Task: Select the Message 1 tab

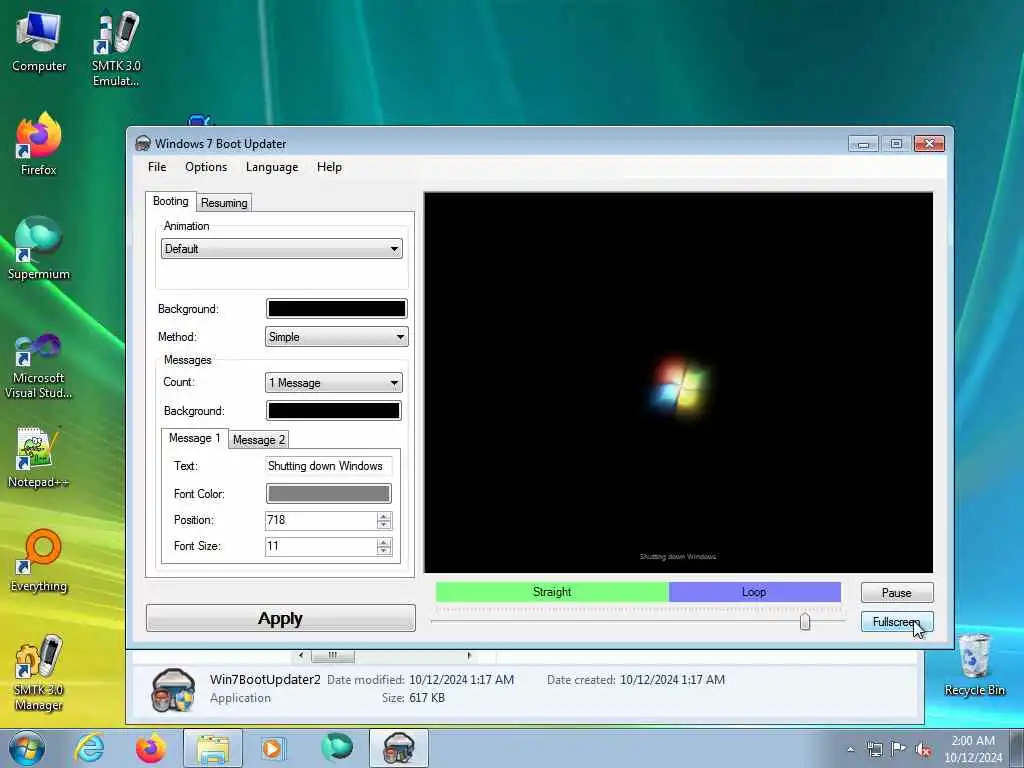Action: point(194,438)
